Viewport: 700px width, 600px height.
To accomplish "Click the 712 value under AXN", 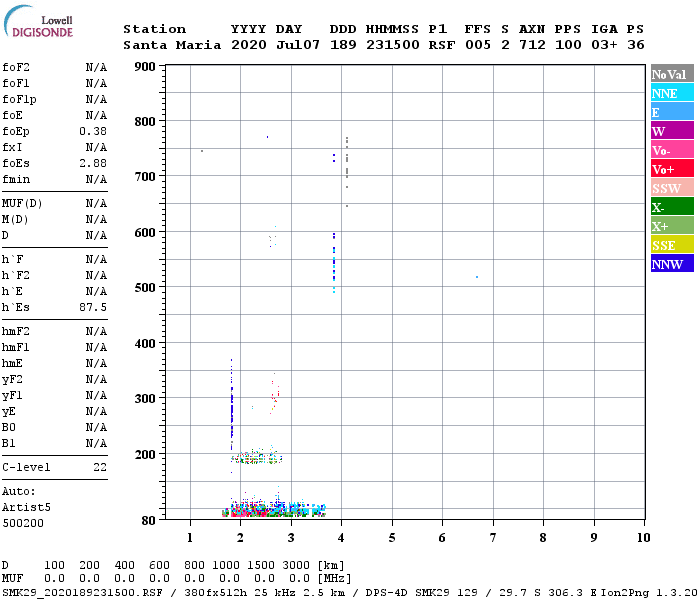I will coord(532,45).
